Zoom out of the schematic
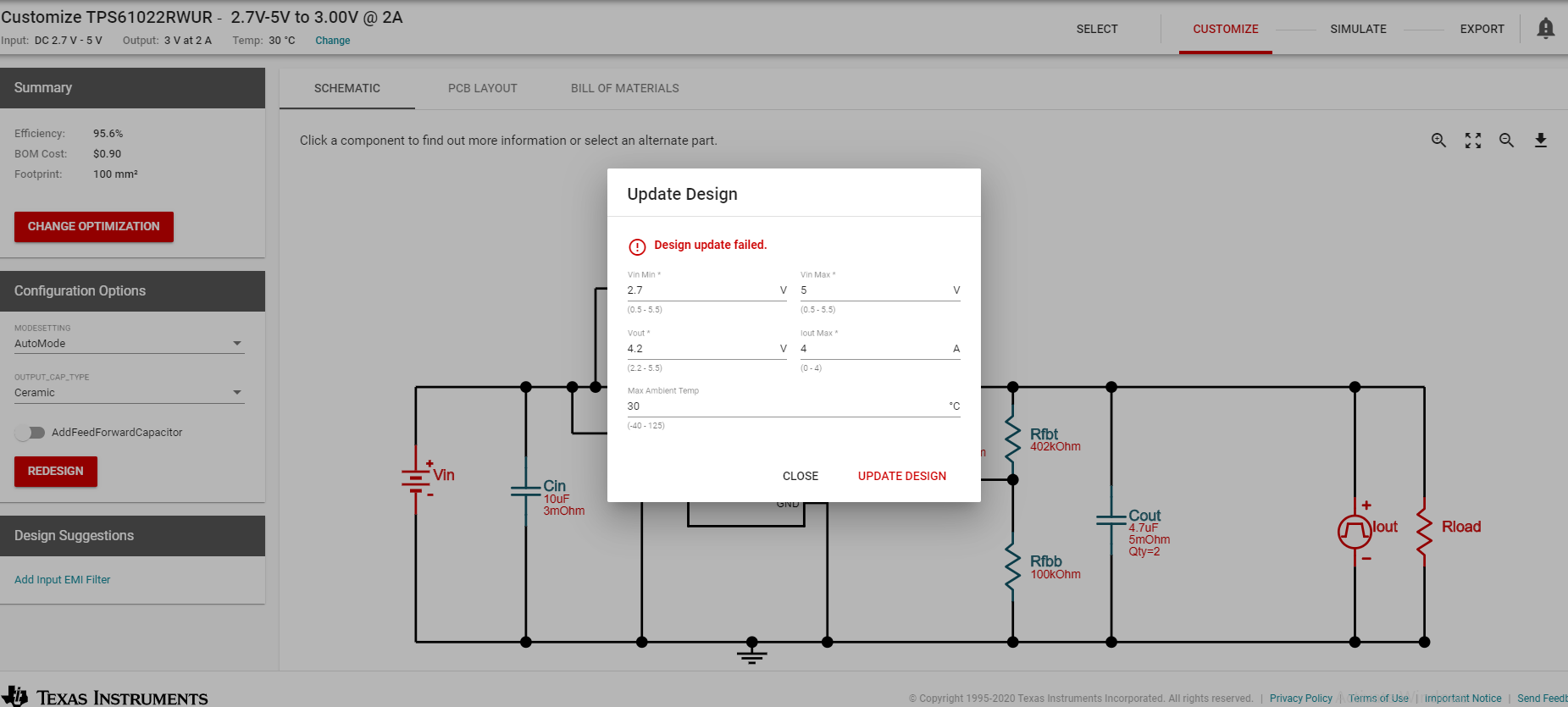Image resolution: width=1568 pixels, height=707 pixels. [1506, 141]
